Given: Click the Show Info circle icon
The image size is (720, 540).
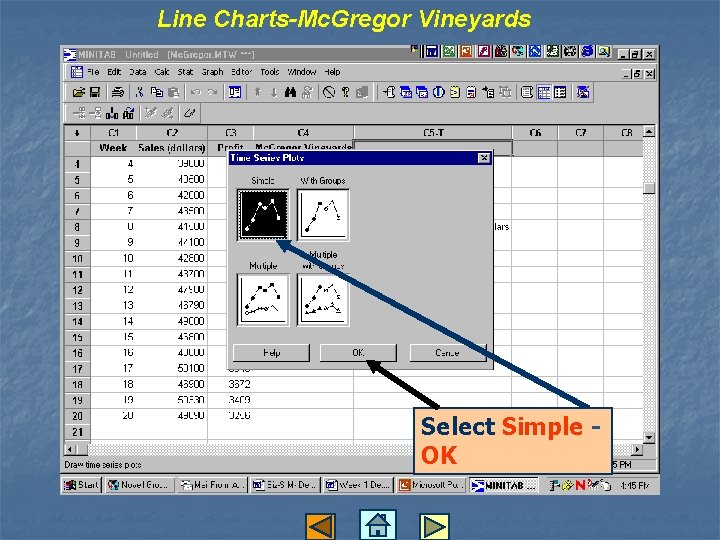Looking at the screenshot, I should [439, 92].
